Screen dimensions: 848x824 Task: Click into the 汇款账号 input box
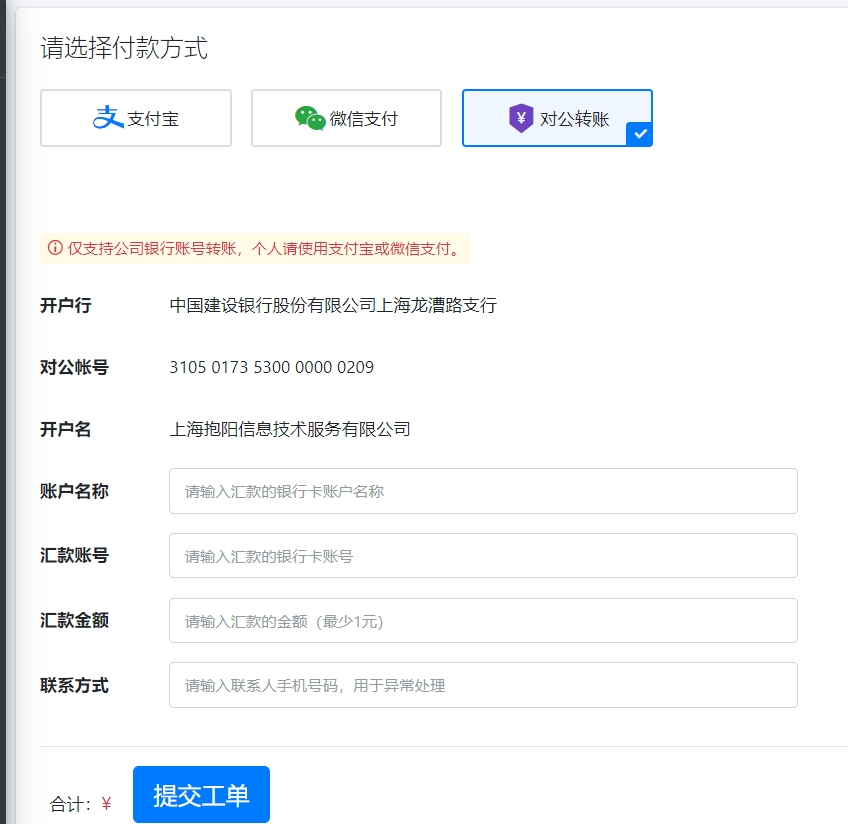click(483, 556)
